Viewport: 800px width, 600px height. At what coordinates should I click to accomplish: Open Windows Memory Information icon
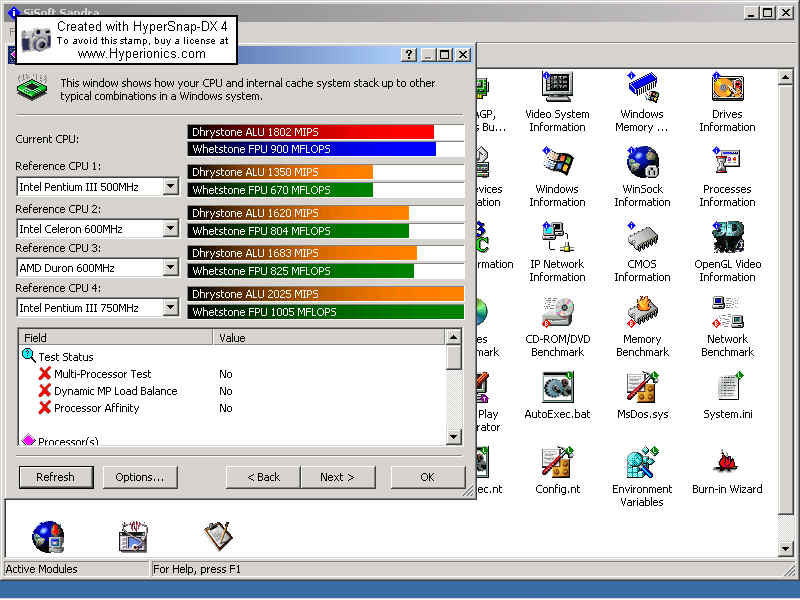pyautogui.click(x=642, y=102)
